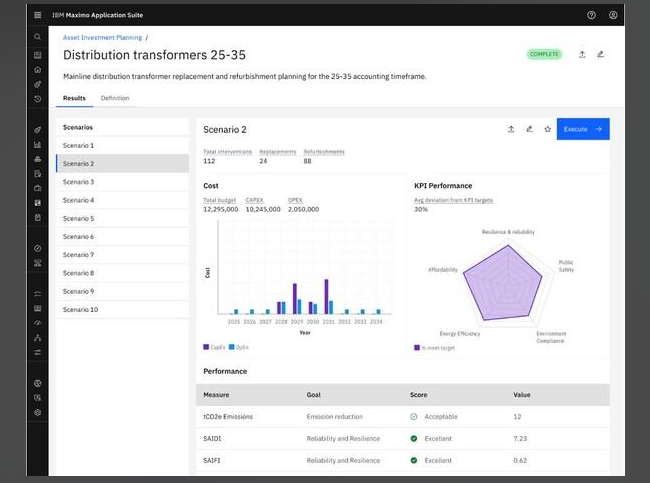Image resolution: width=650 pixels, height=483 pixels.
Task: Click the Avg deviation from KPI targets label
Action: click(x=454, y=200)
